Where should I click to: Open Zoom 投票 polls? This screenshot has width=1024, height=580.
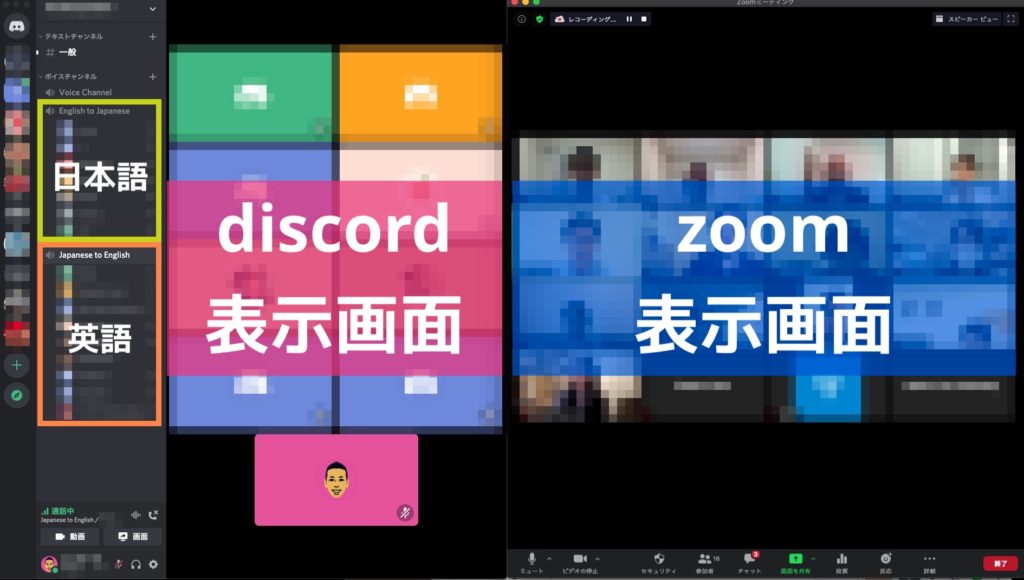pyautogui.click(x=842, y=562)
